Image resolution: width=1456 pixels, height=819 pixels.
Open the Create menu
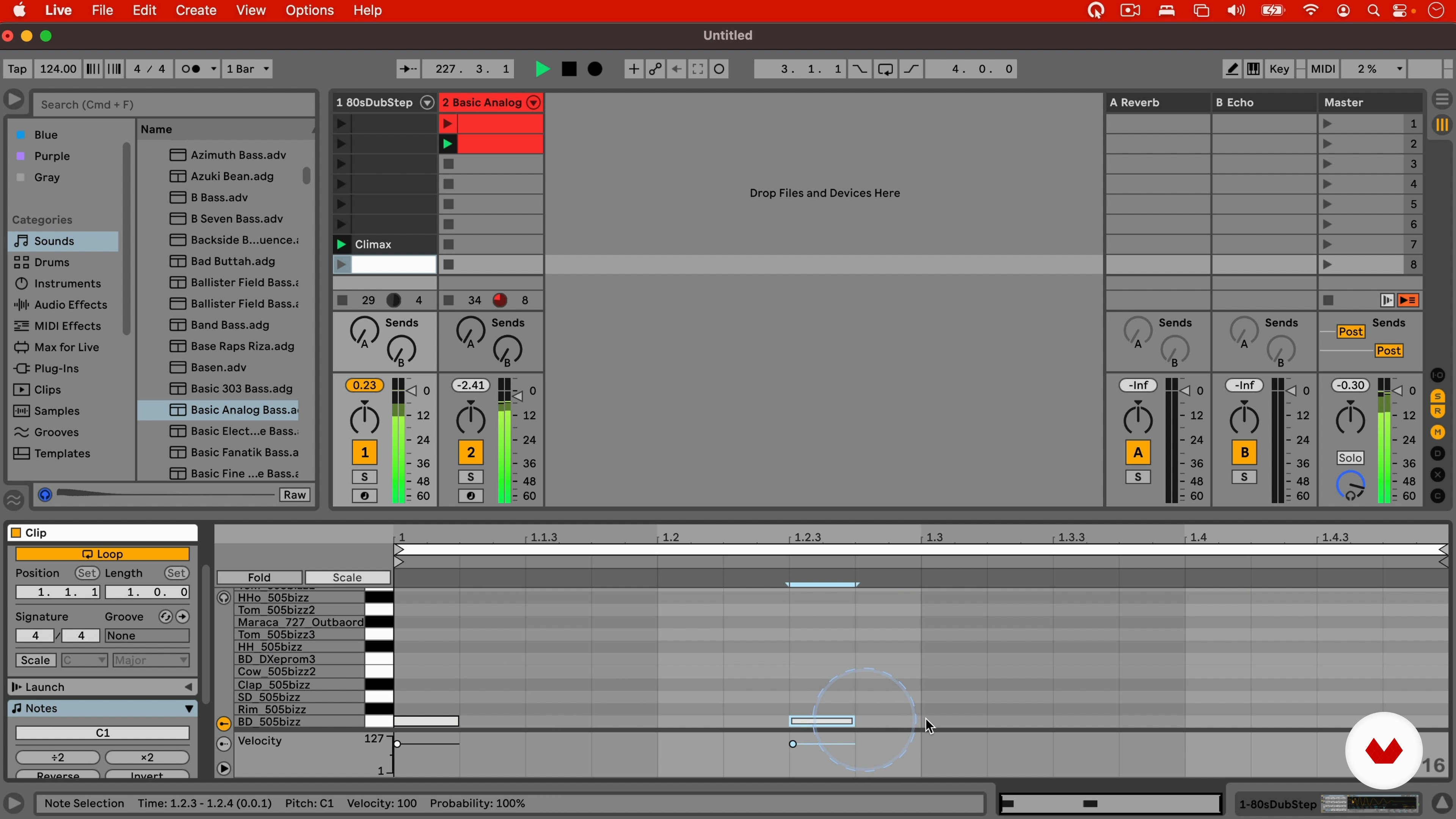(x=196, y=10)
